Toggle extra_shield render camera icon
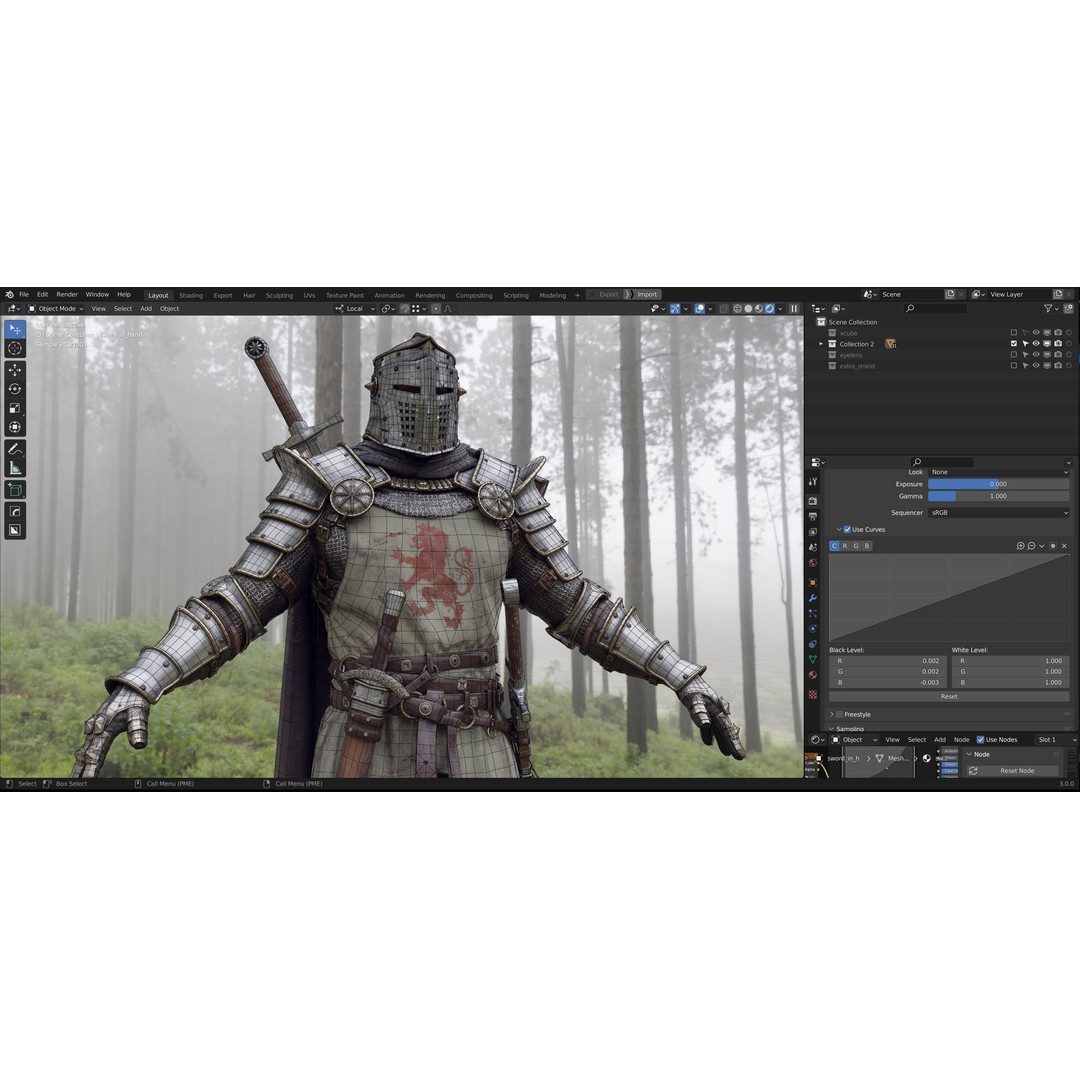Viewport: 1080px width, 1080px height. pyautogui.click(x=1058, y=366)
